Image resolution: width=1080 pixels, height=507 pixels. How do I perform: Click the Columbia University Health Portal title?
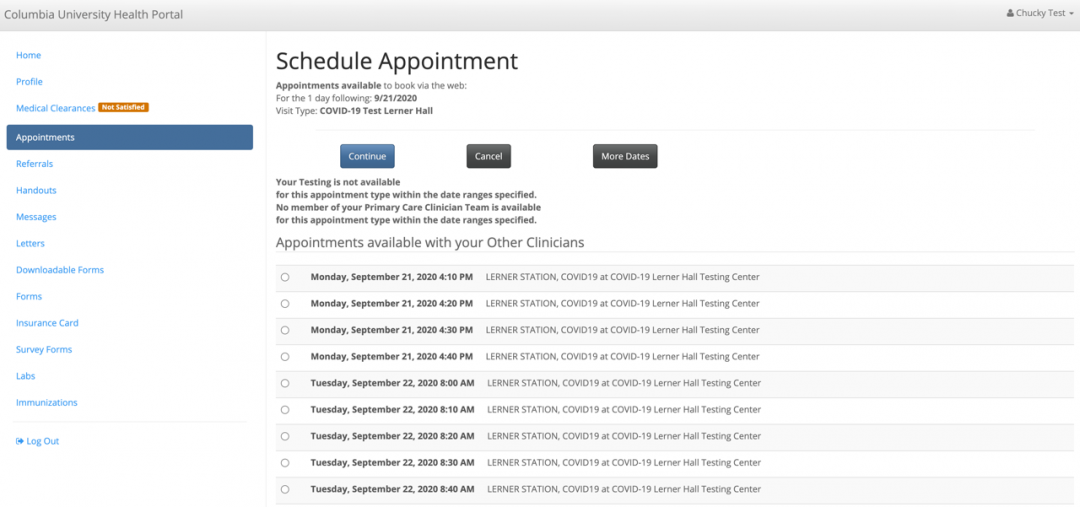point(93,15)
